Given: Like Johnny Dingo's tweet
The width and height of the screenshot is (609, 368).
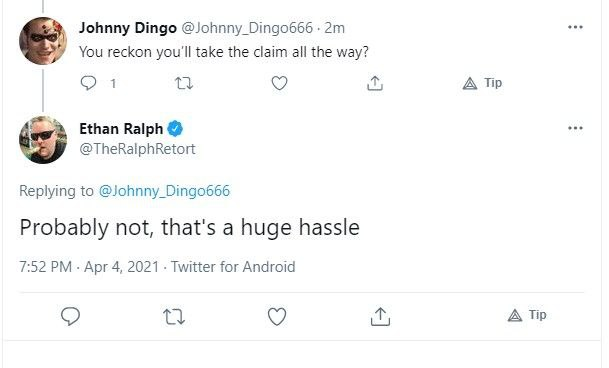Looking at the screenshot, I should point(279,83).
